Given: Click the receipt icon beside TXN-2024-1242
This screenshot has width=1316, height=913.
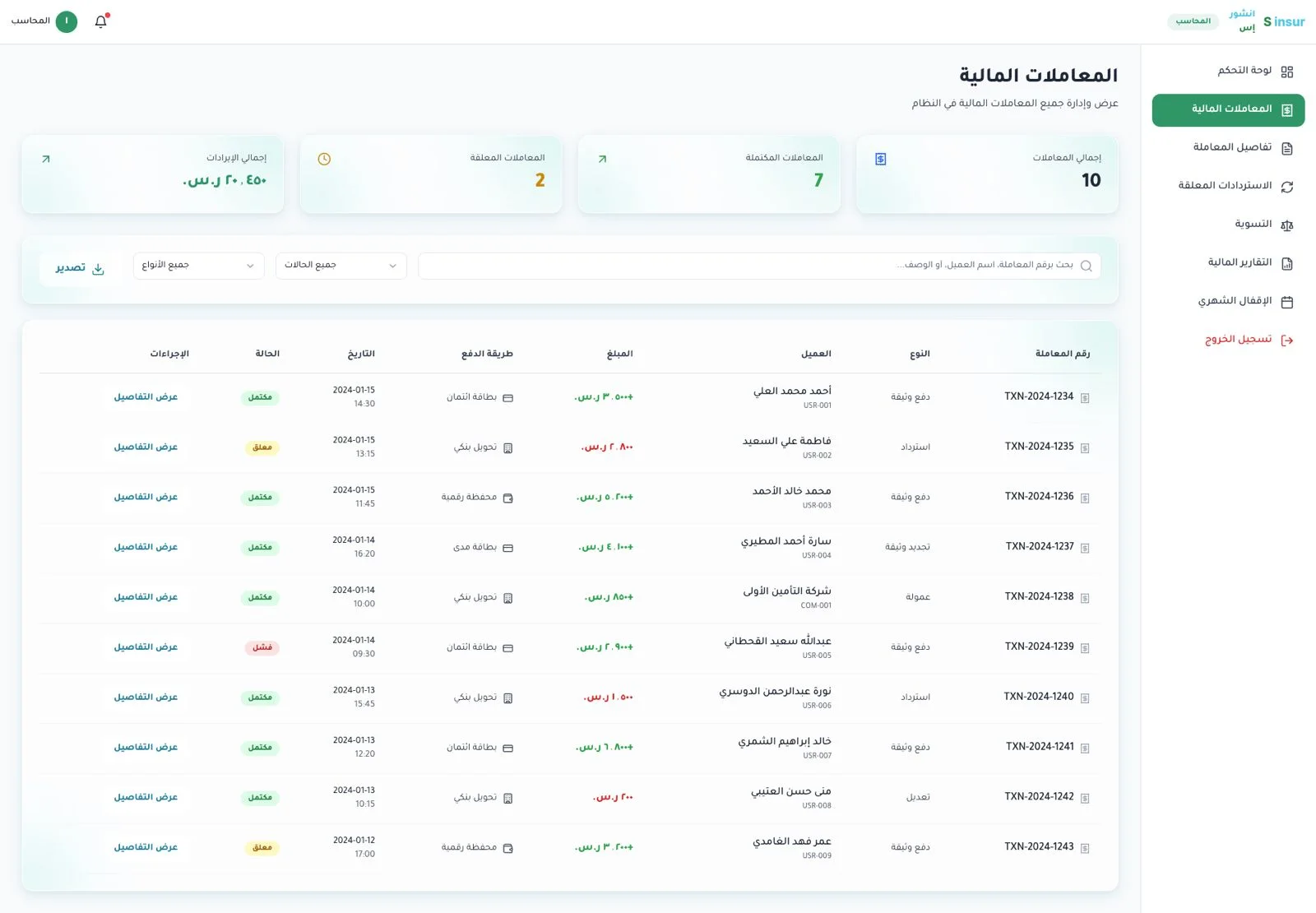Looking at the screenshot, I should tap(1085, 798).
